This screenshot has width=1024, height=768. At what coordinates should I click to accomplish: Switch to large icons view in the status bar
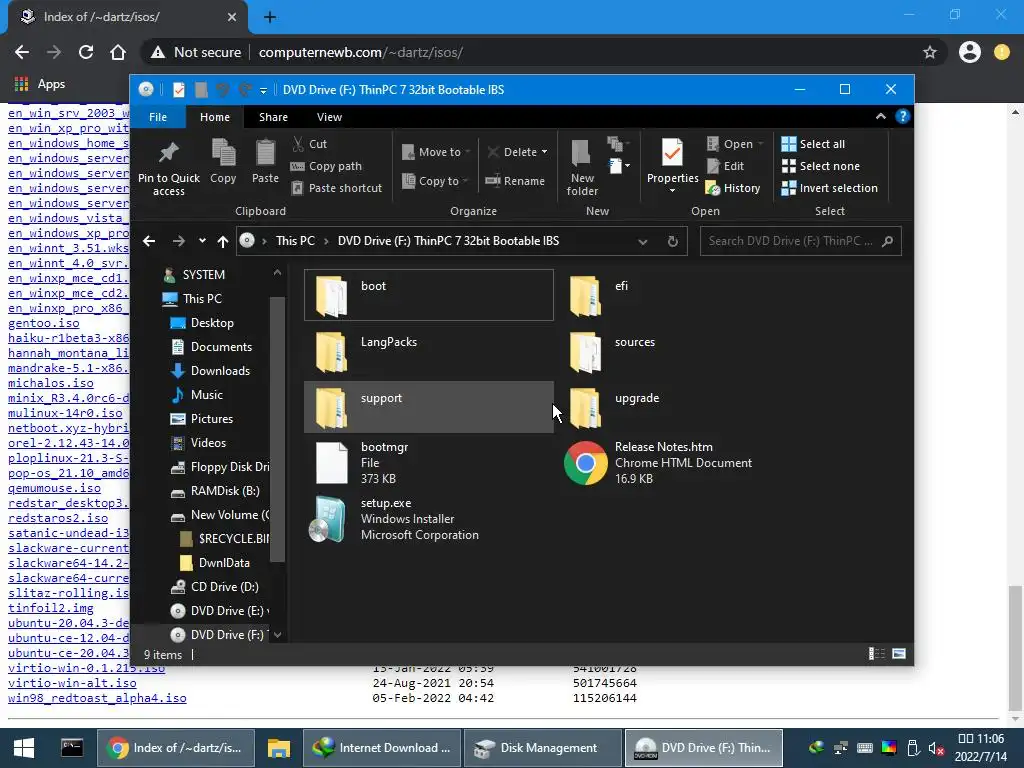point(899,654)
